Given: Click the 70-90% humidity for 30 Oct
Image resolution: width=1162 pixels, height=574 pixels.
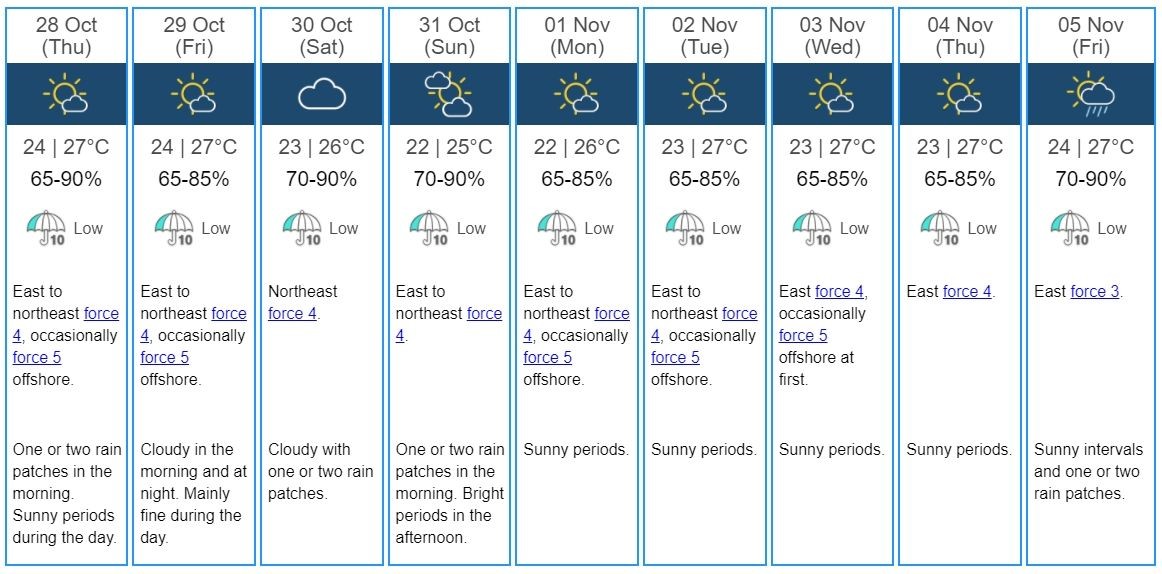Looking at the screenshot, I should [x=322, y=179].
